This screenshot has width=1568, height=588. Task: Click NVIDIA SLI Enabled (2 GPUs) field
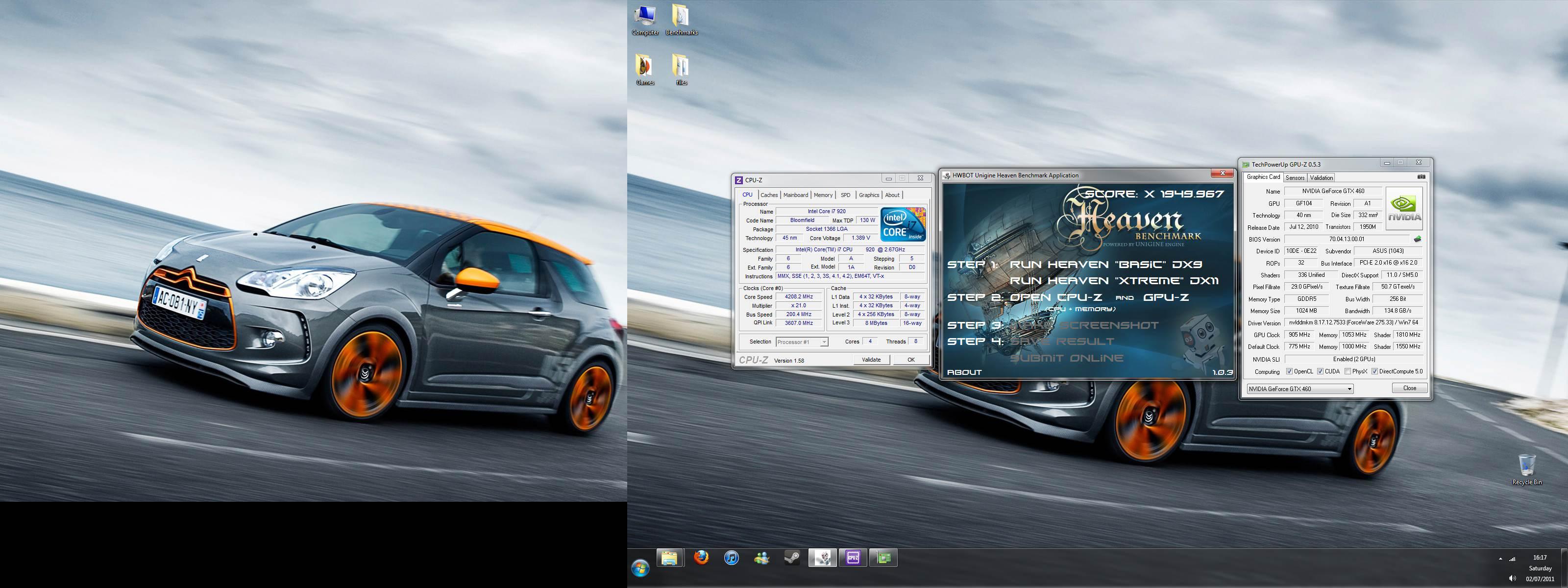coord(1354,359)
